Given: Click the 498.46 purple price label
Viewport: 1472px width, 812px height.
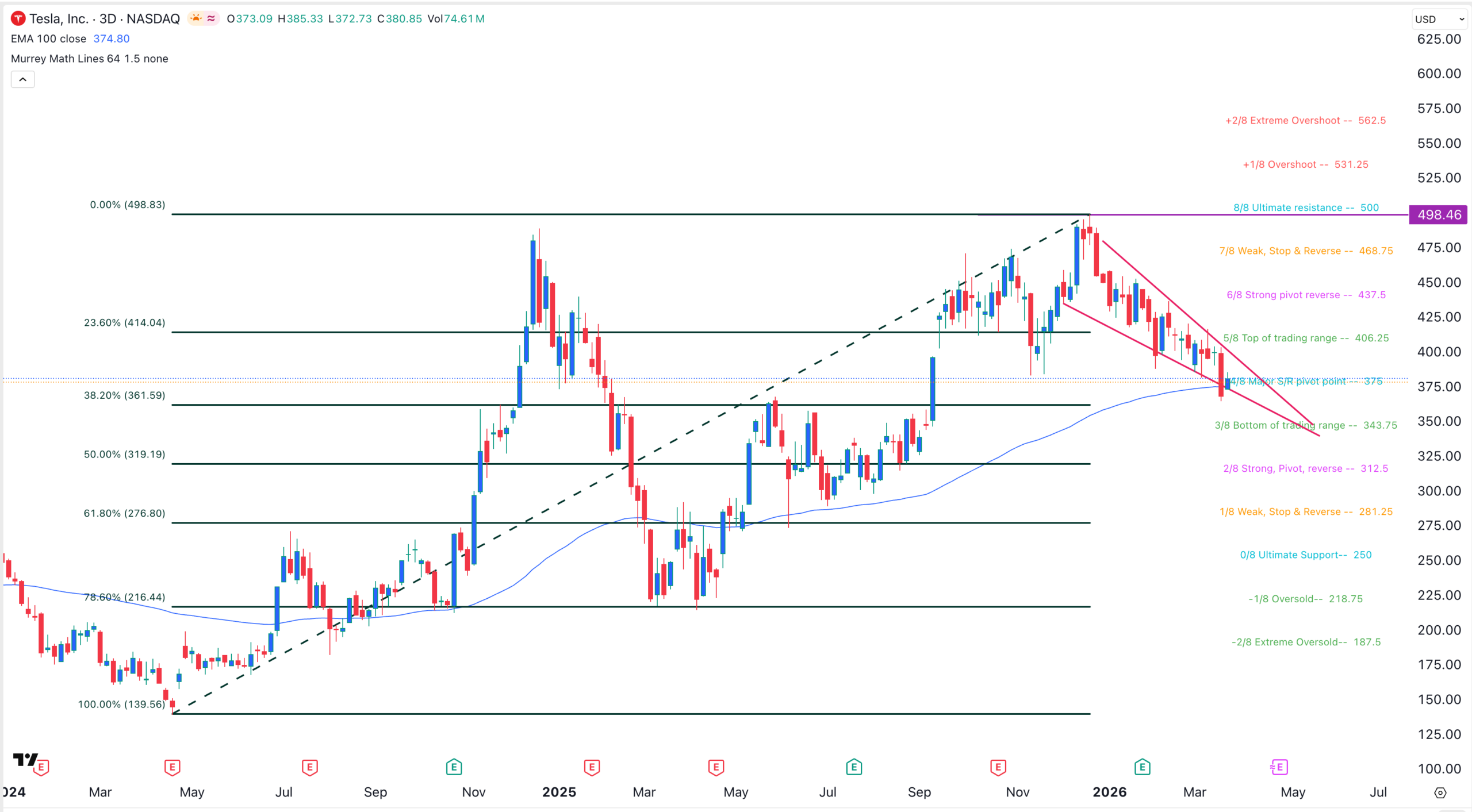Looking at the screenshot, I should (x=1439, y=215).
